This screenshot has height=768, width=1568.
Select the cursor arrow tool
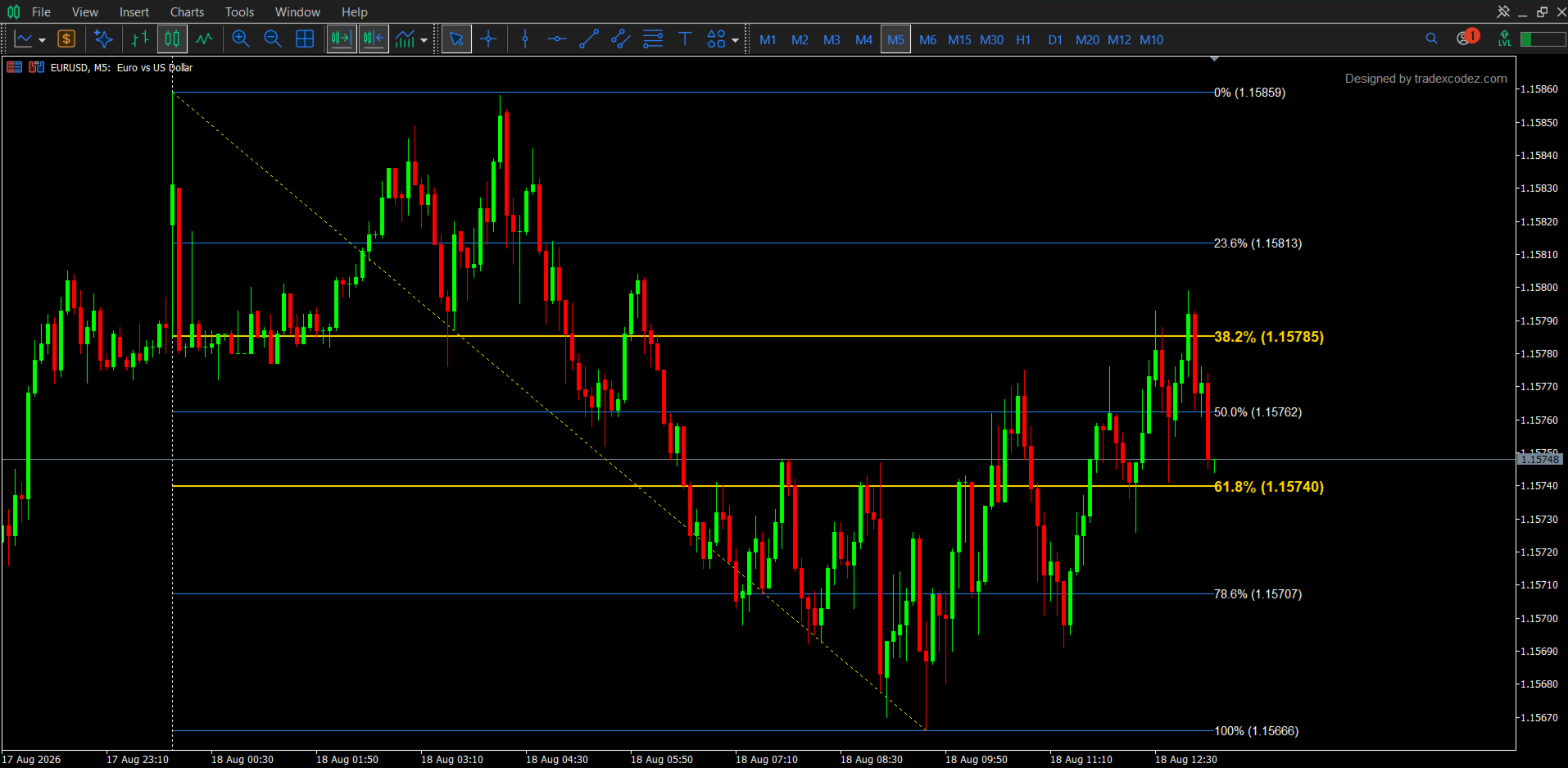click(x=456, y=39)
